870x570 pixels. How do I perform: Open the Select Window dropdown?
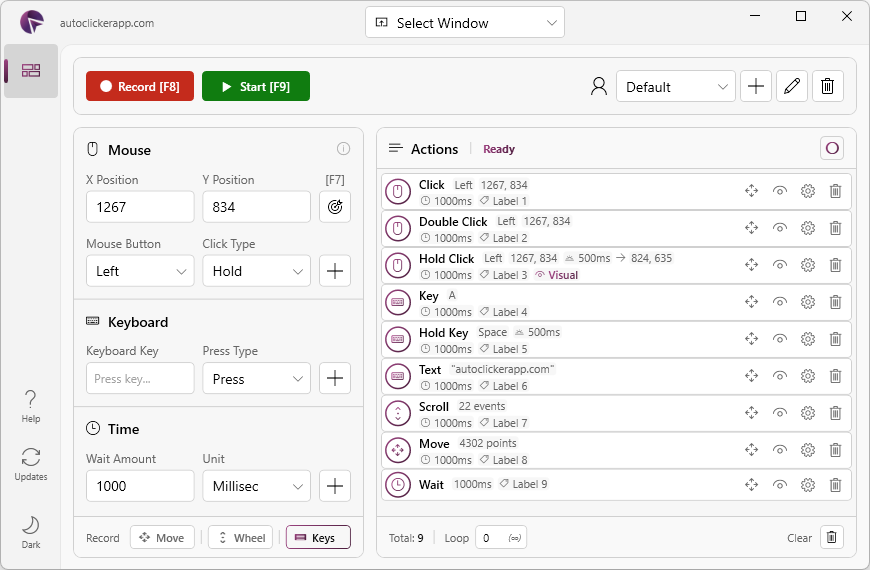pos(464,22)
